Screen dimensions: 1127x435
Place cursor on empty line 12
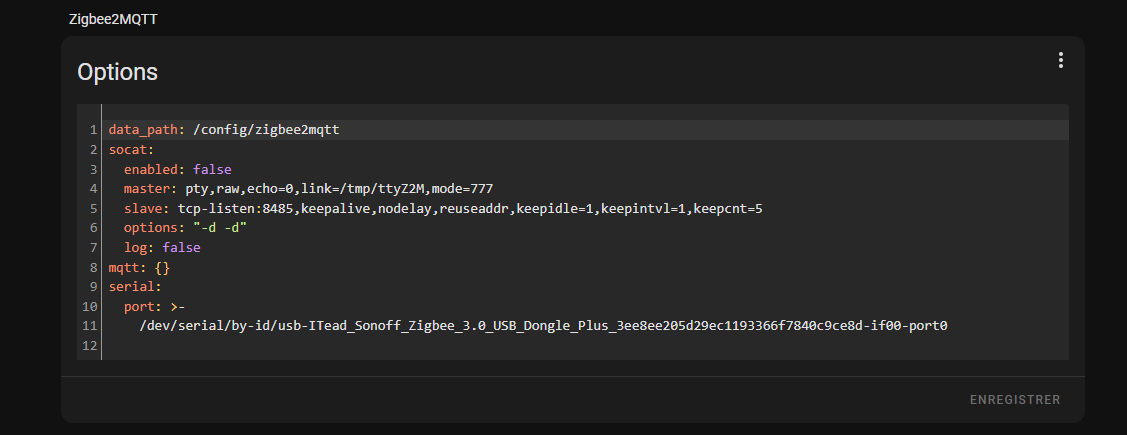click(585, 345)
